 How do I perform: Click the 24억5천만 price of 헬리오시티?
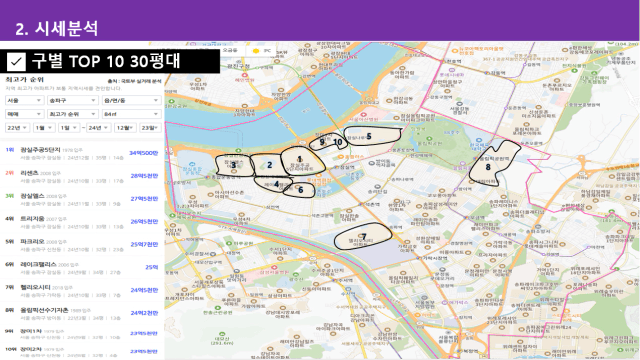point(144,290)
